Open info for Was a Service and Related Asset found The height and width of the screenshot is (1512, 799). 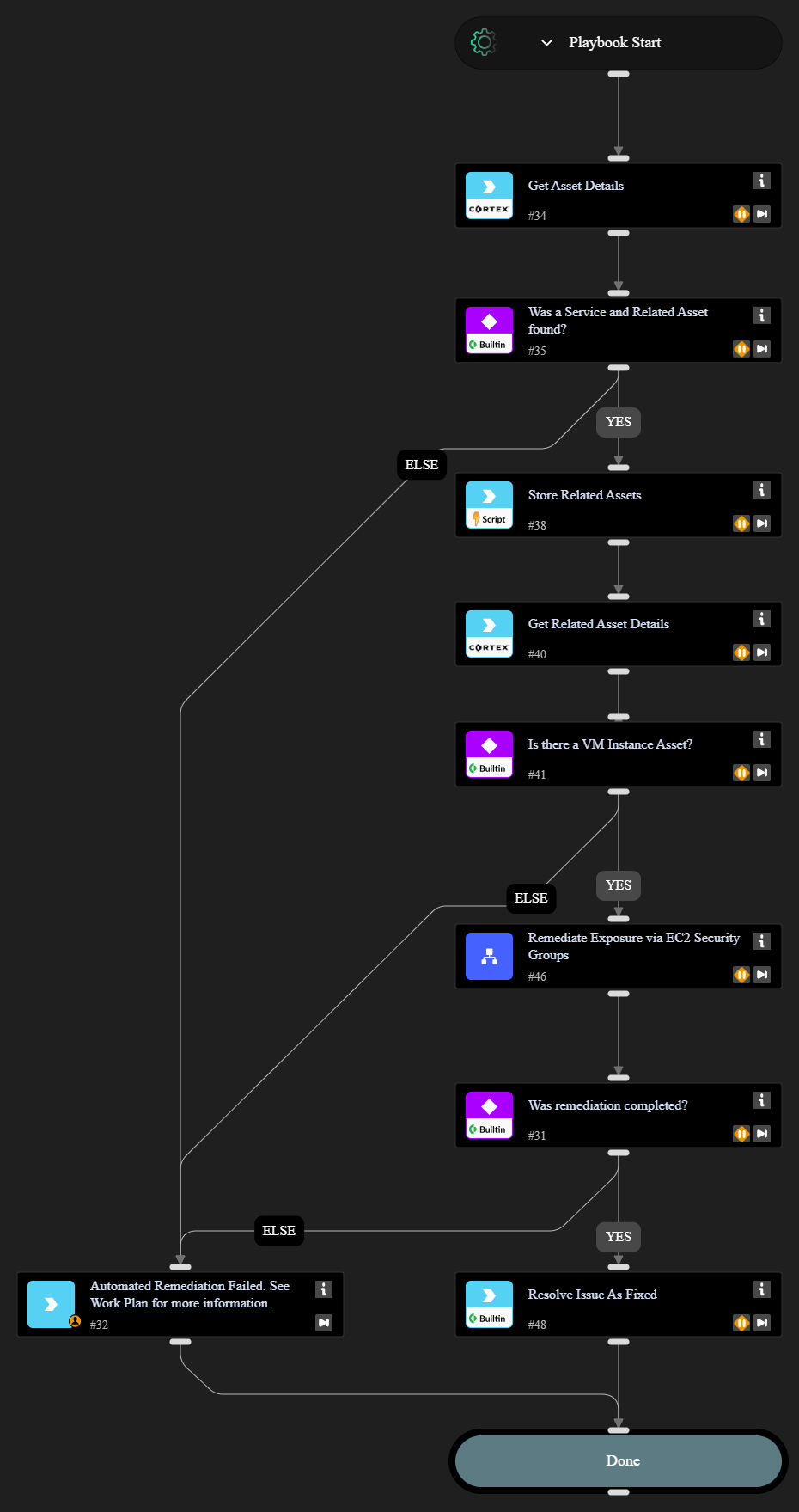(762, 315)
